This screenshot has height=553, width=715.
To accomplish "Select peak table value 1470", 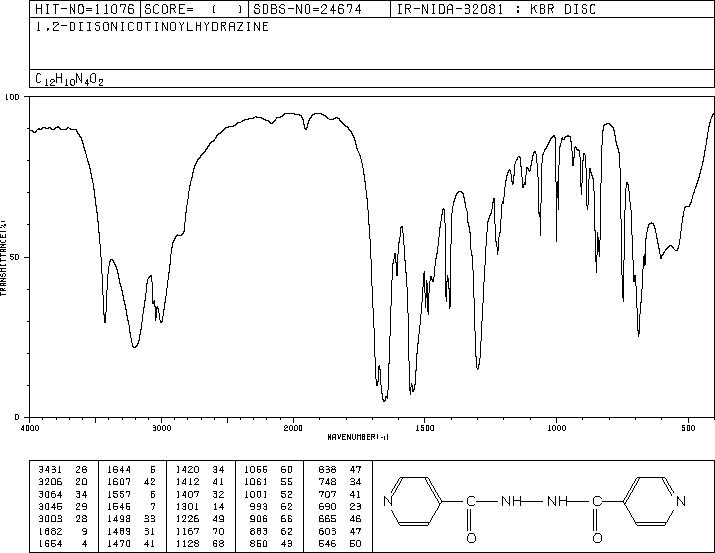I will point(119,543).
